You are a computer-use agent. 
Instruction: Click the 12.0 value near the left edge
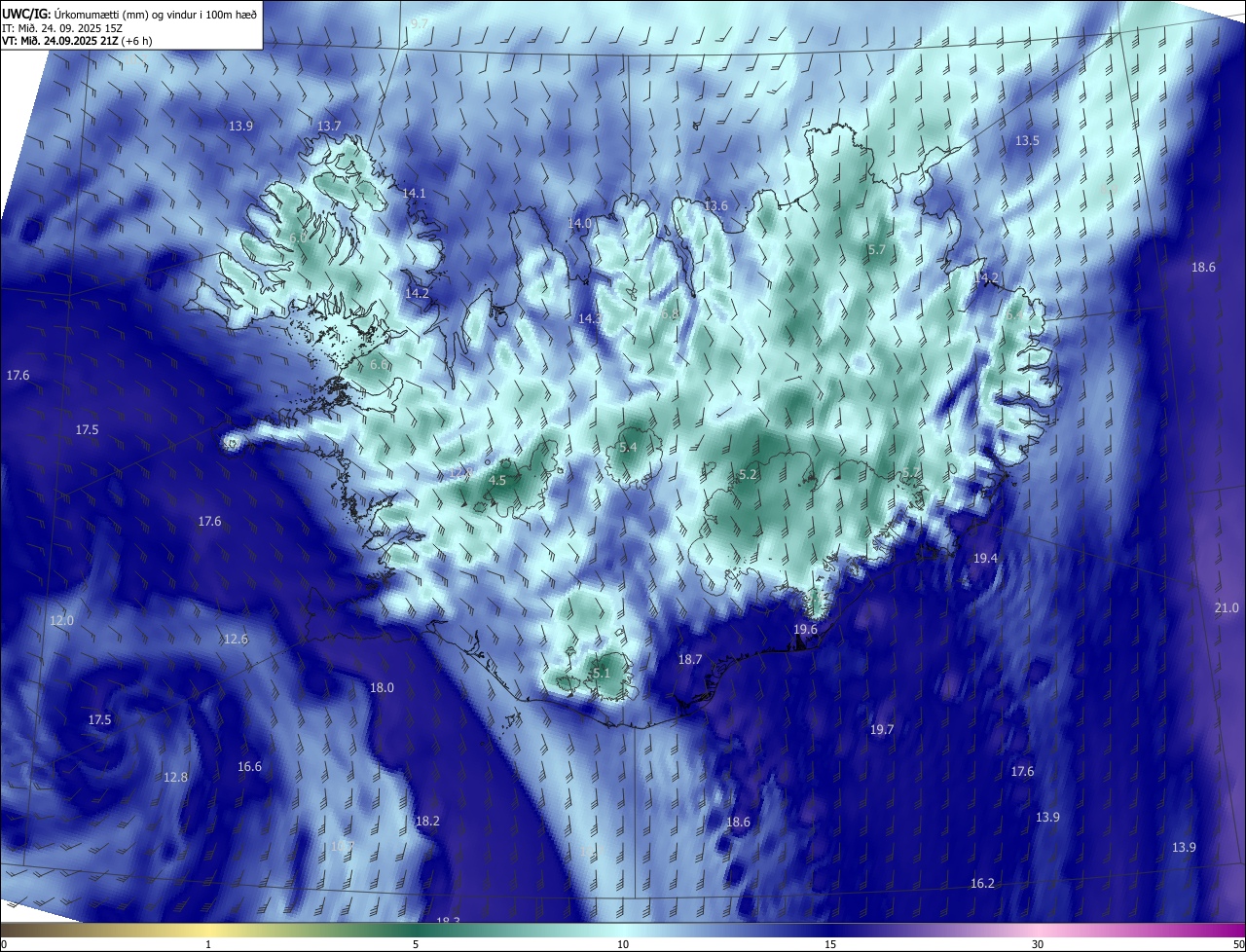[x=61, y=621]
